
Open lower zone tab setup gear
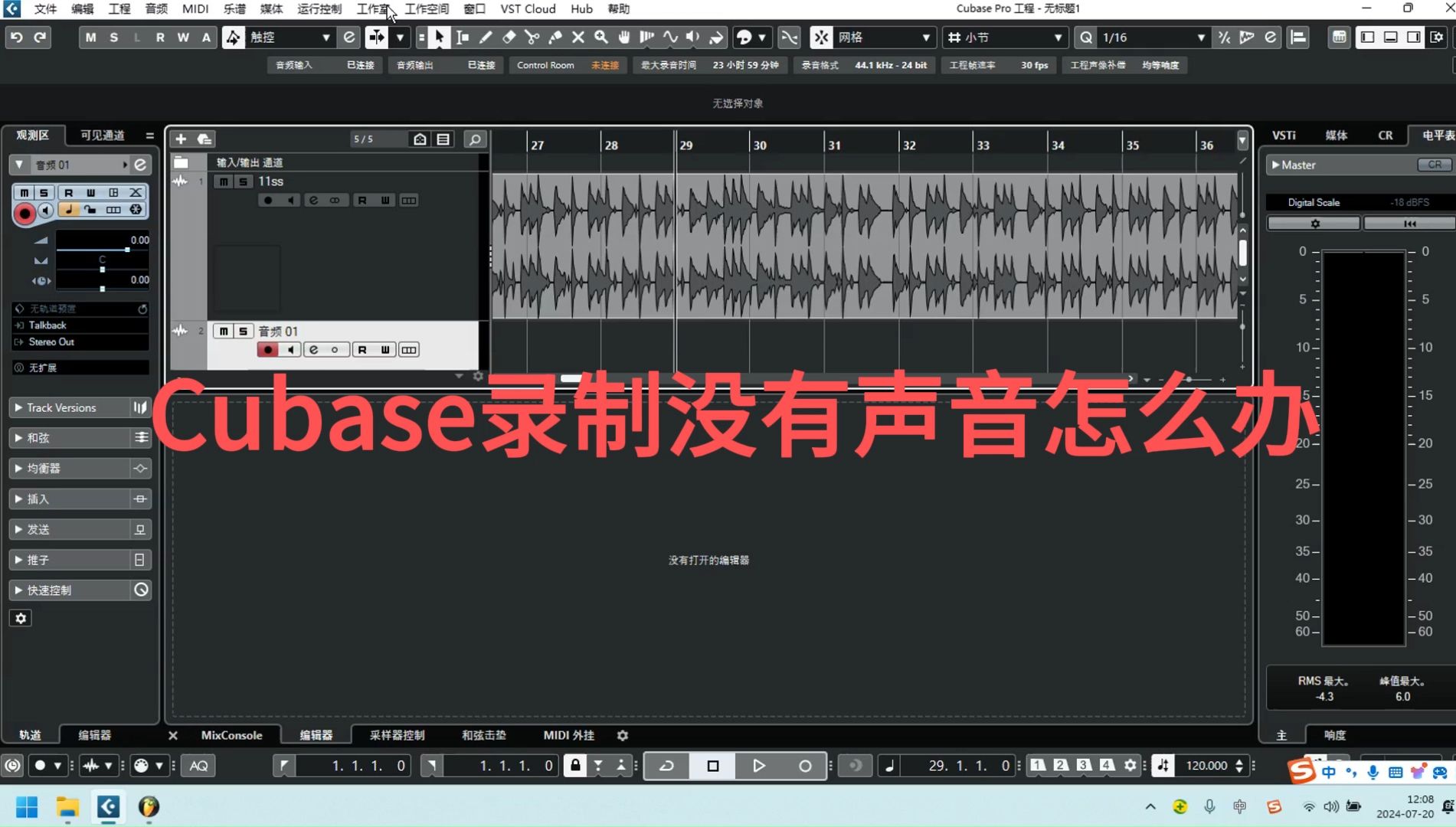point(623,735)
